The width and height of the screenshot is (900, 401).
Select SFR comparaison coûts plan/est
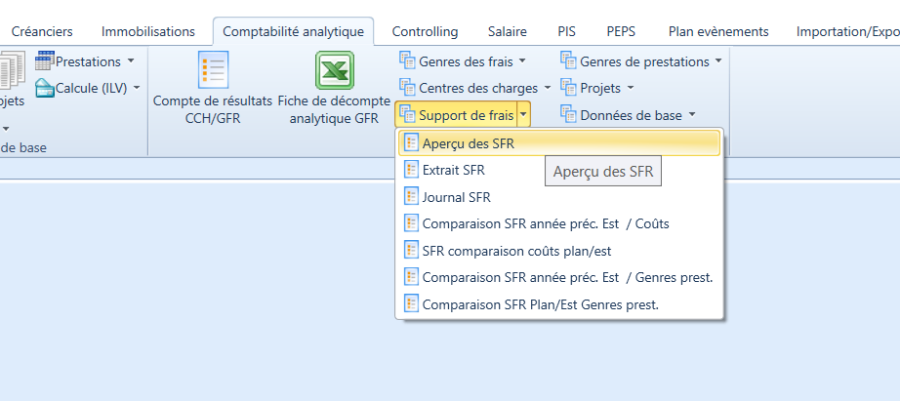coord(530,250)
